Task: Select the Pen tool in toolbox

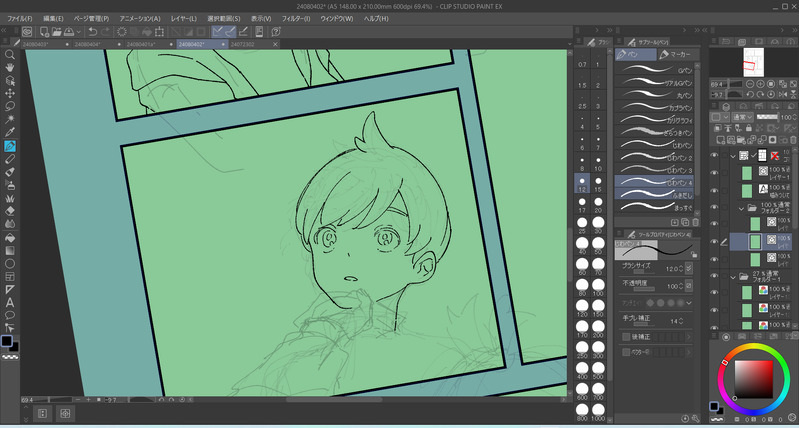Action: [9, 146]
